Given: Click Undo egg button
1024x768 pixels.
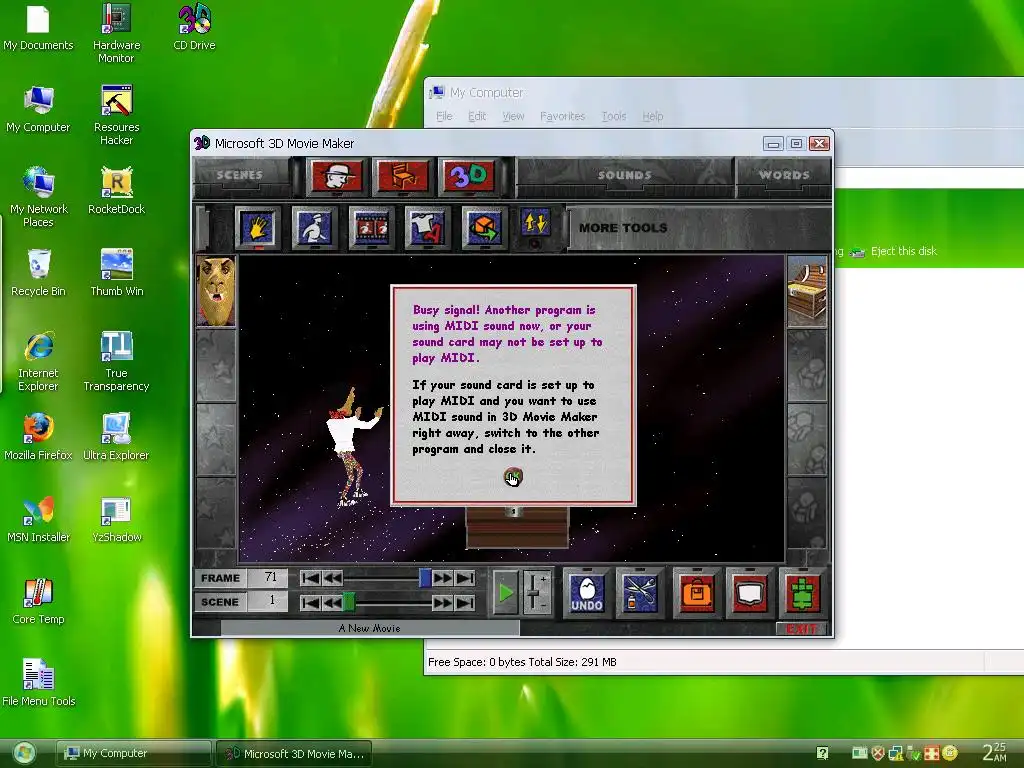Looking at the screenshot, I should [586, 593].
